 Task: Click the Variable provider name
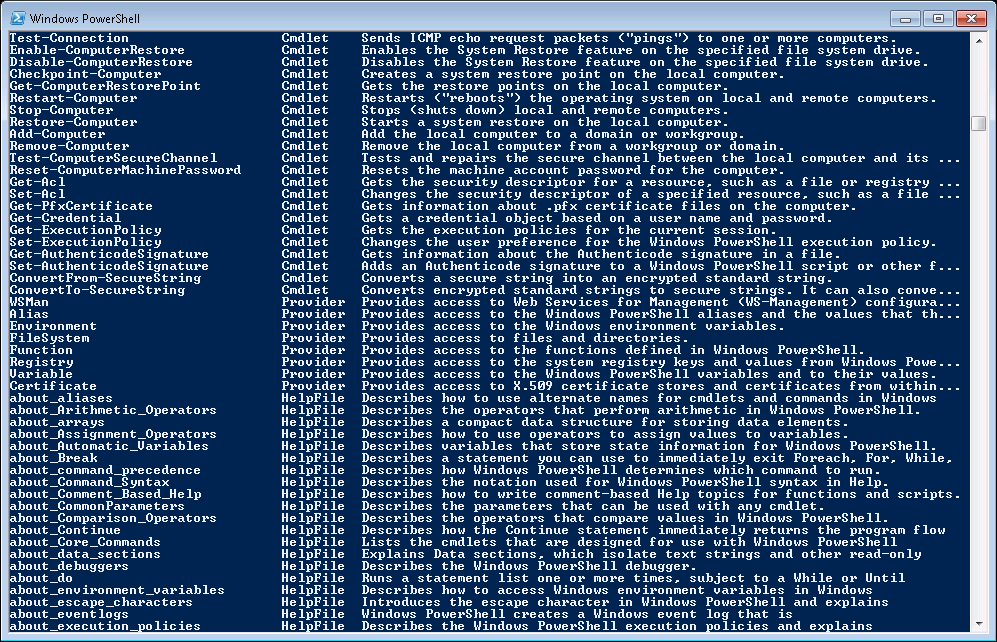tap(41, 374)
